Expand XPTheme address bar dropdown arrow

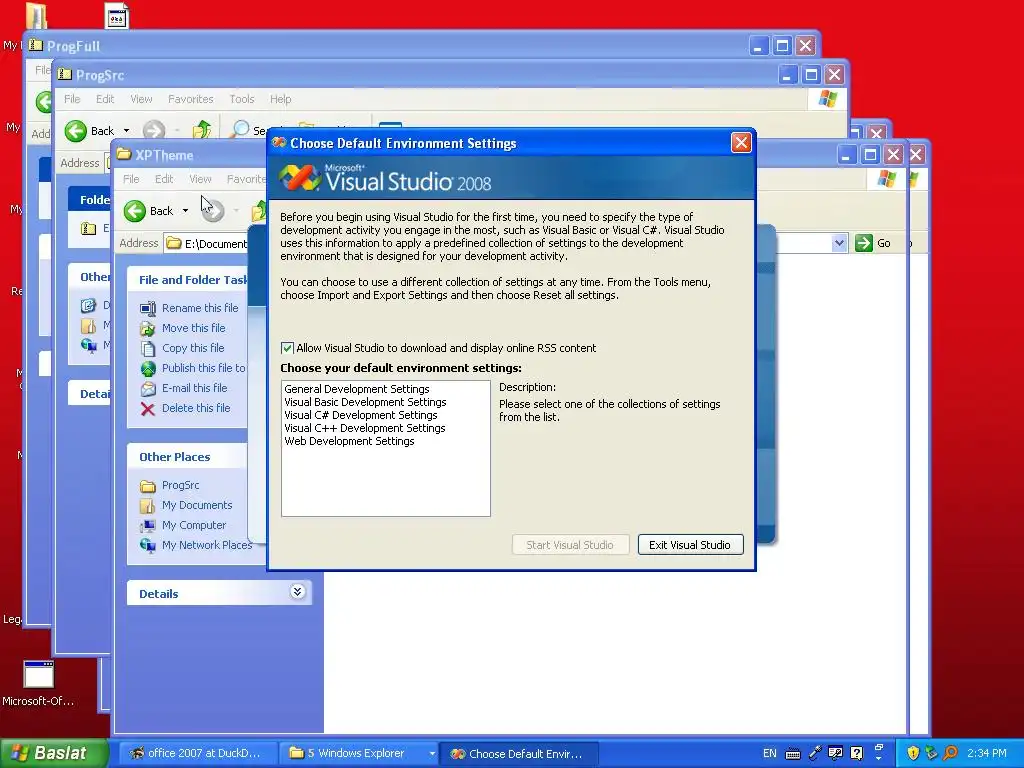point(839,243)
